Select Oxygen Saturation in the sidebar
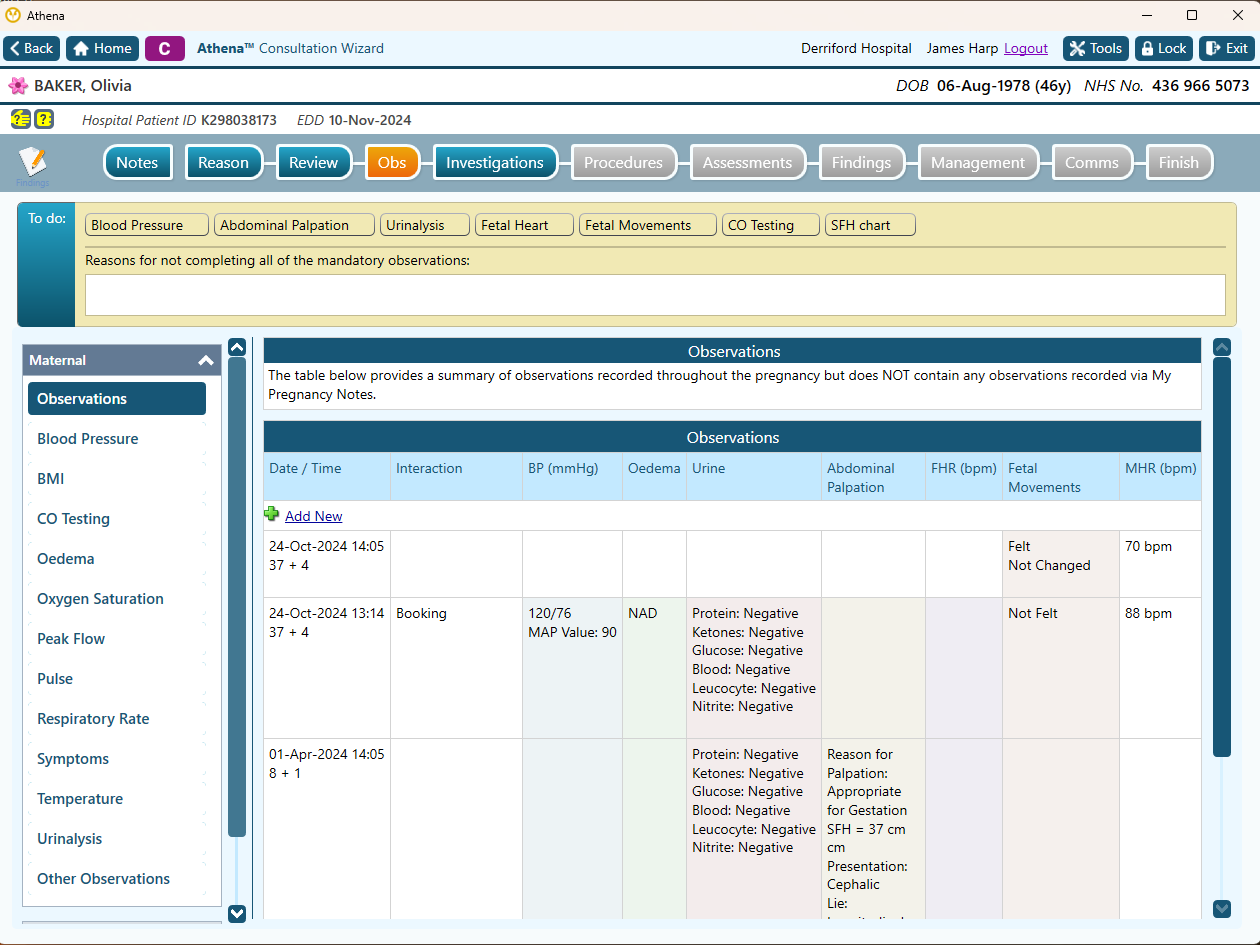 (x=117, y=599)
